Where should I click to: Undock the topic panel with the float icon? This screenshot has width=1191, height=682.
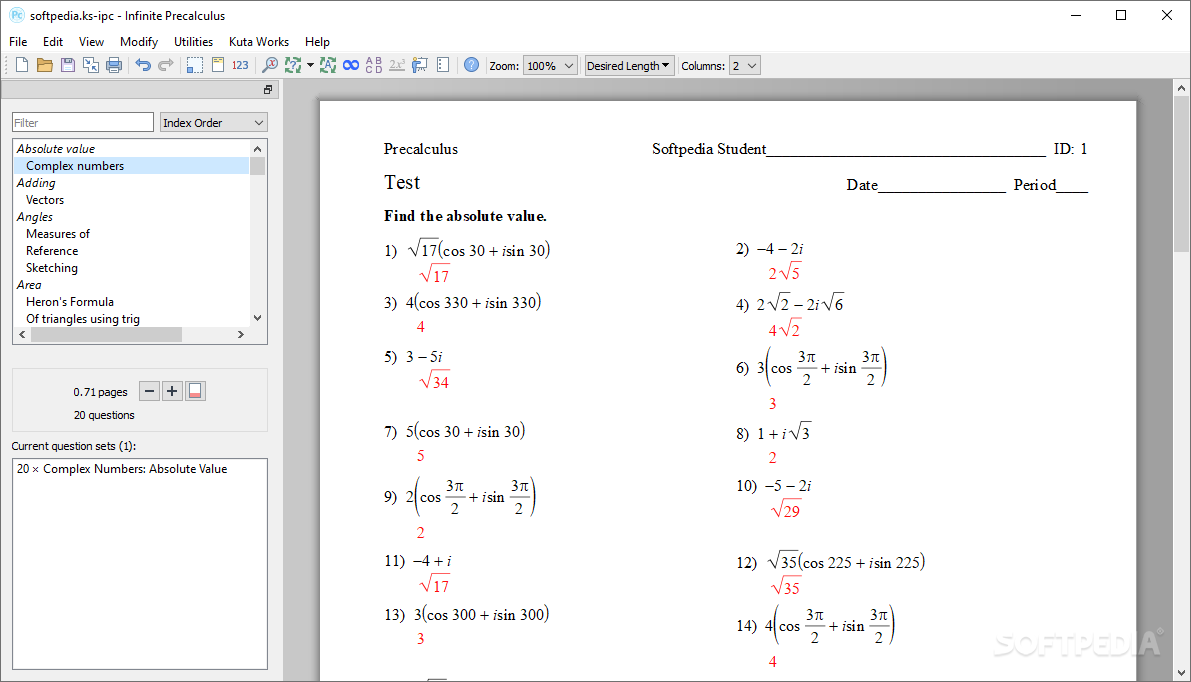tap(268, 90)
